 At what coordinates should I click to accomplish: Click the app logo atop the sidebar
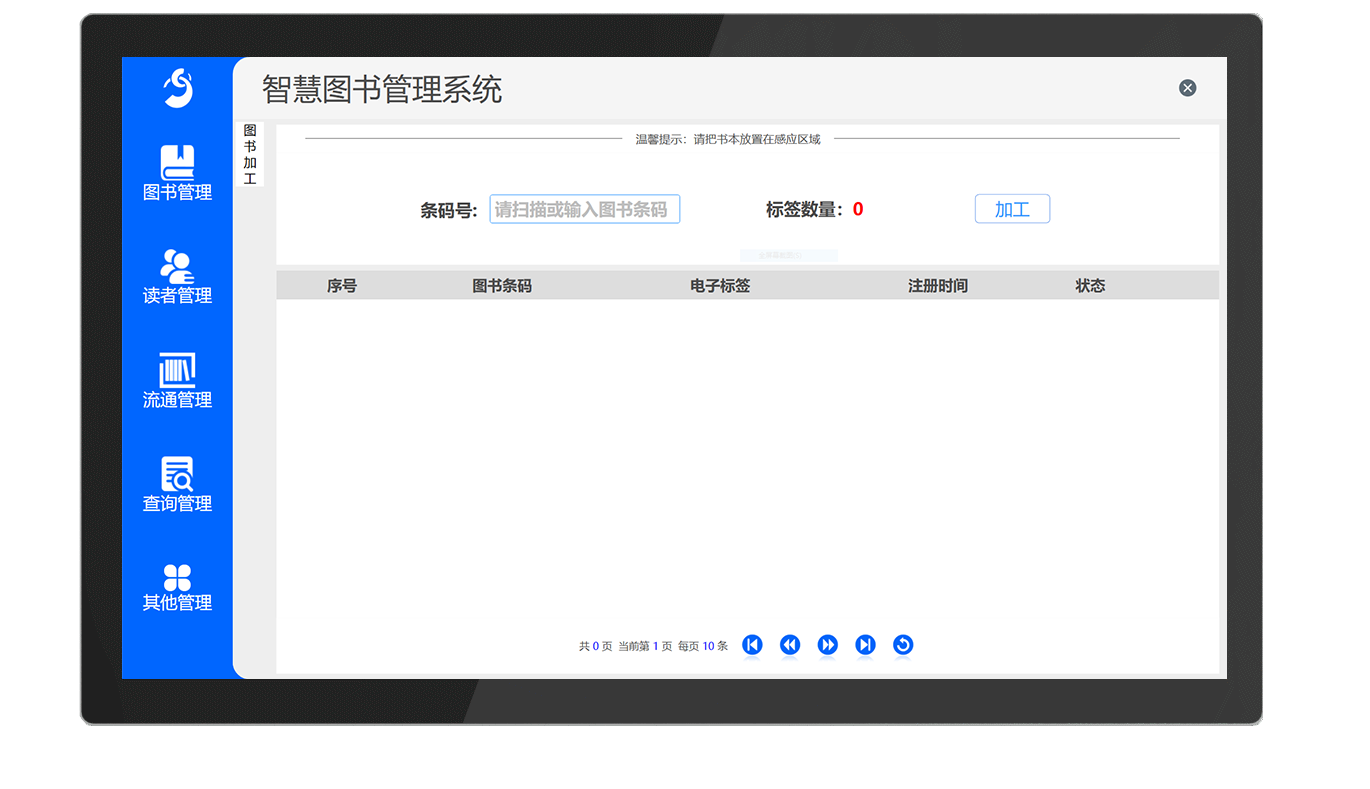tap(178, 88)
